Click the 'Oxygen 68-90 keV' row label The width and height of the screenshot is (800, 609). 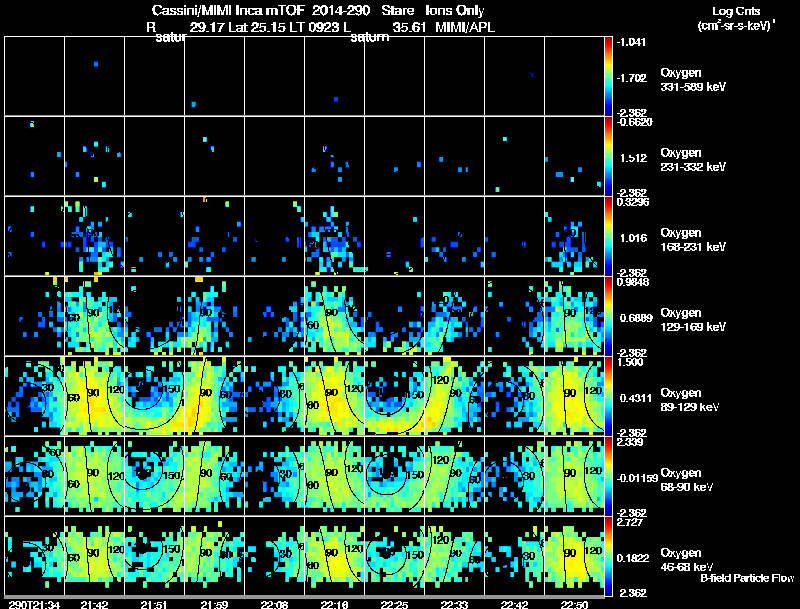(x=687, y=480)
